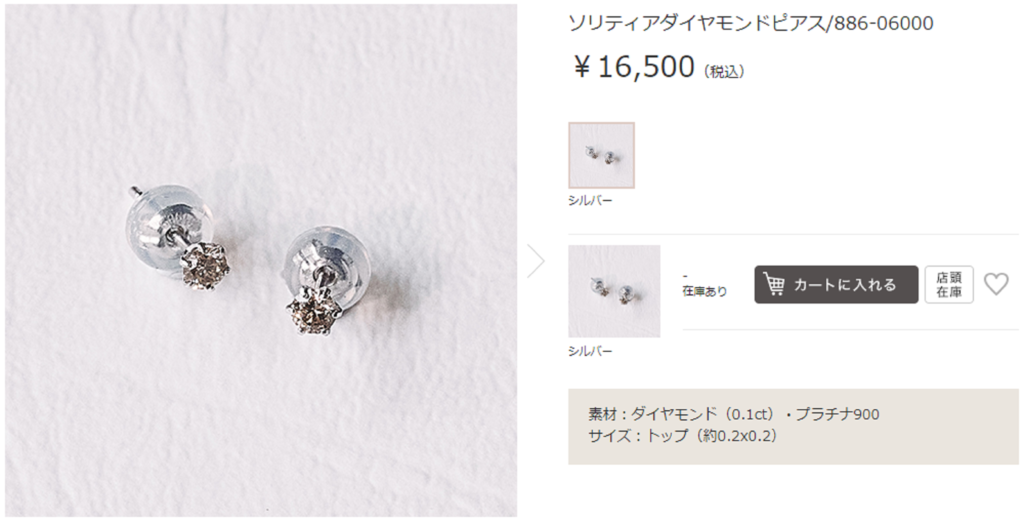1024x521 pixels.
Task: Show next product image with right chevron
Action: click(x=536, y=260)
